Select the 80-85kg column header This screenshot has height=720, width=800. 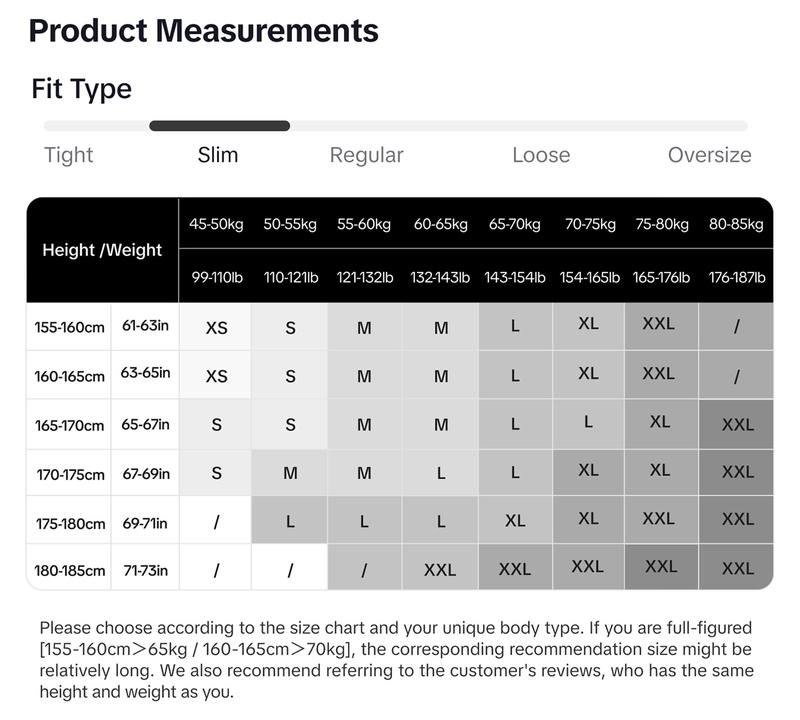[x=736, y=224]
